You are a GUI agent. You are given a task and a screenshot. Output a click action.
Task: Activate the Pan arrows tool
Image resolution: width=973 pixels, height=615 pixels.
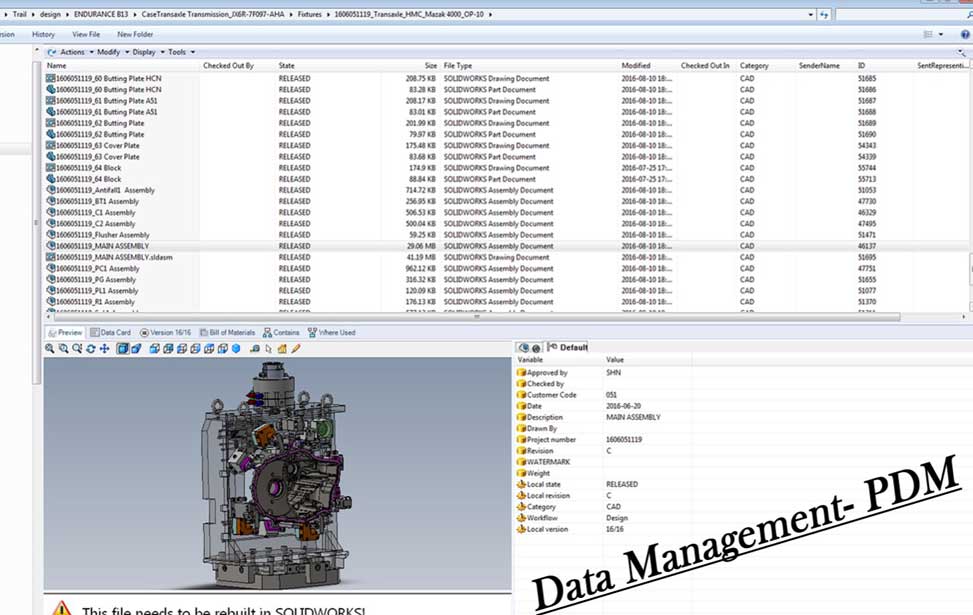click(104, 349)
